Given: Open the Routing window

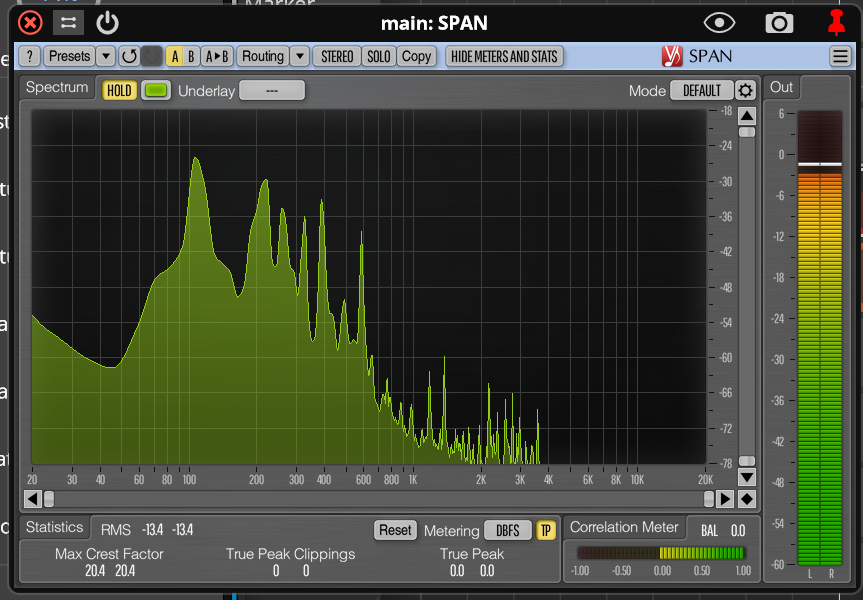Looking at the screenshot, I should 263,56.
